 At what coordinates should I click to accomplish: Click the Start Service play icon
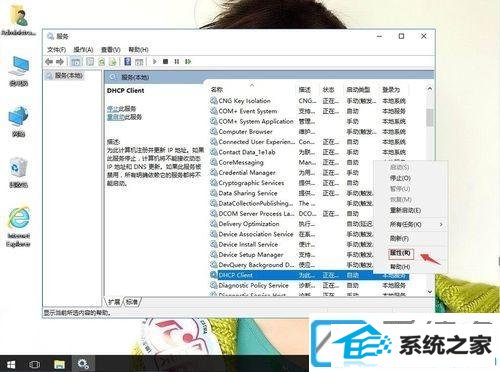click(154, 61)
